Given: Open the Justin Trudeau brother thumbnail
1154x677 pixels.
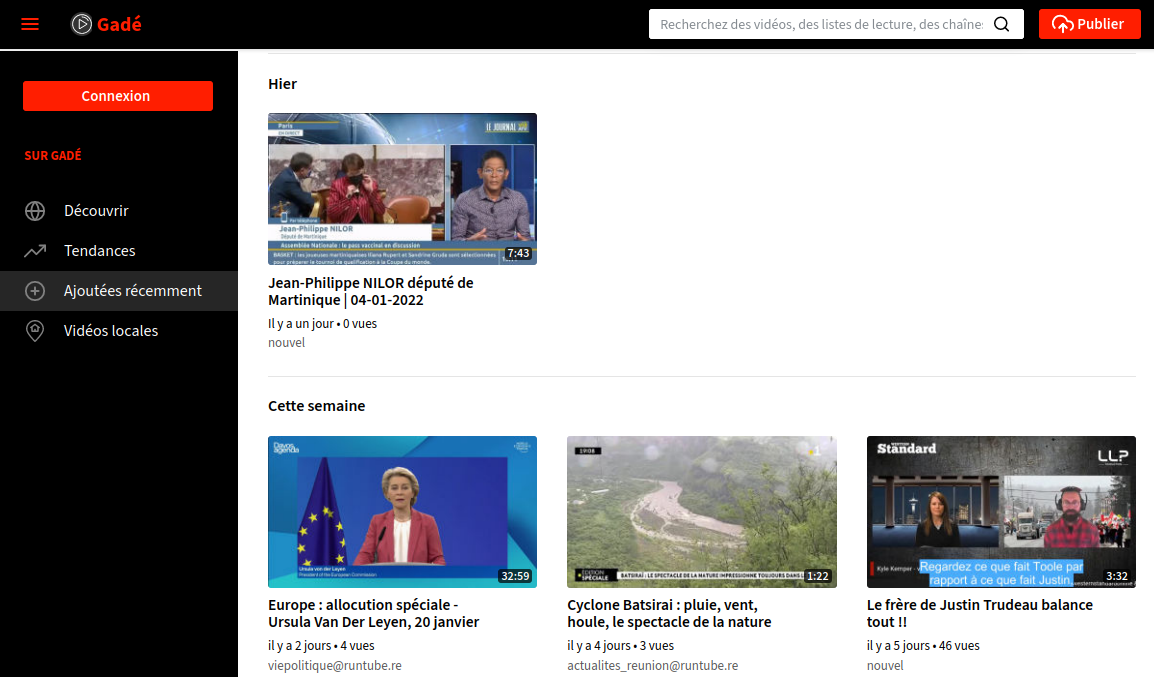Looking at the screenshot, I should coord(1001,512).
